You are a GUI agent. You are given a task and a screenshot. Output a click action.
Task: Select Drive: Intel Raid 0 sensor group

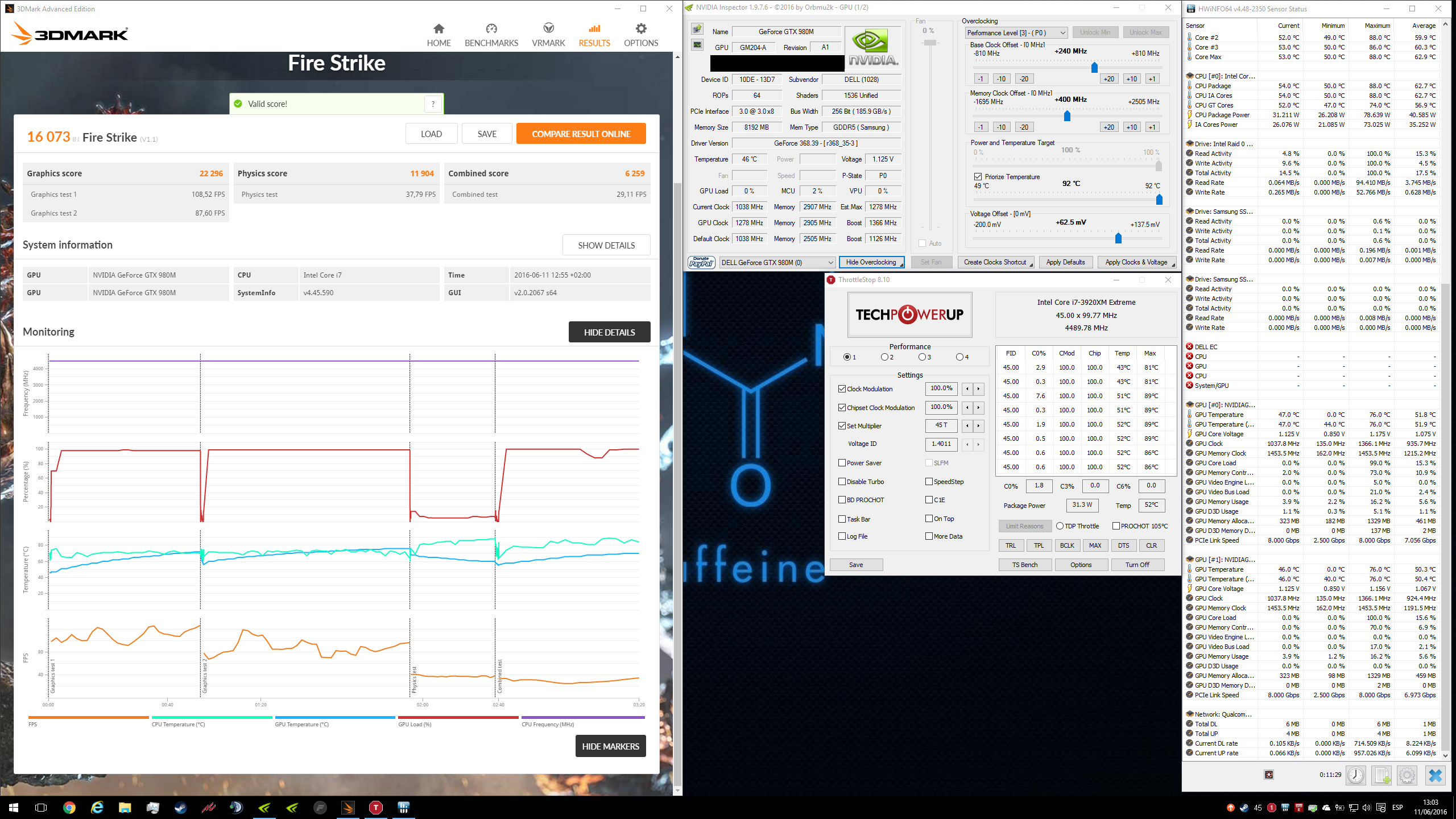tap(1223, 144)
